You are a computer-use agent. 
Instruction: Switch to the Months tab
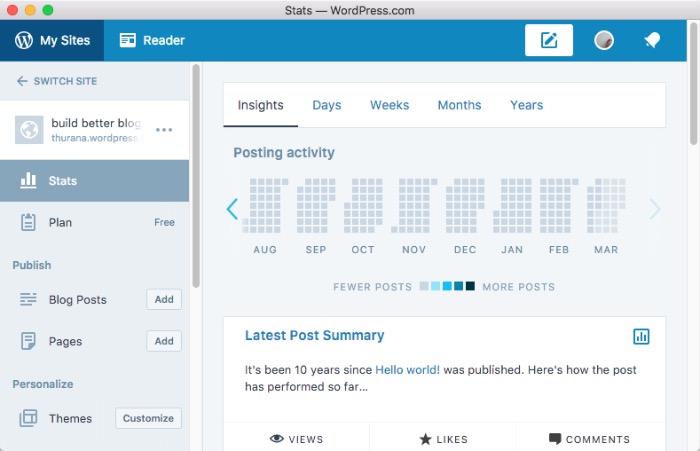tap(459, 105)
